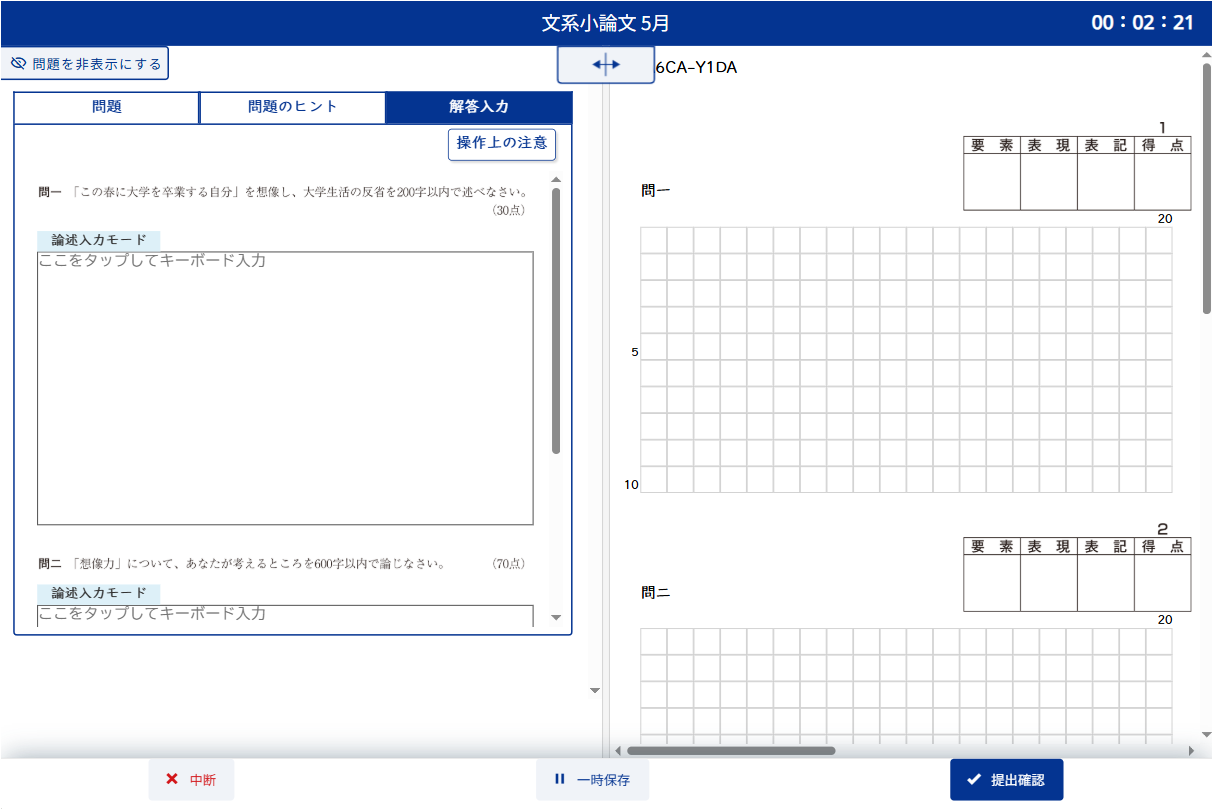The height and width of the screenshot is (809, 1213).
Task: Click the checkmark icon on 提出確認
Action: pos(973,779)
